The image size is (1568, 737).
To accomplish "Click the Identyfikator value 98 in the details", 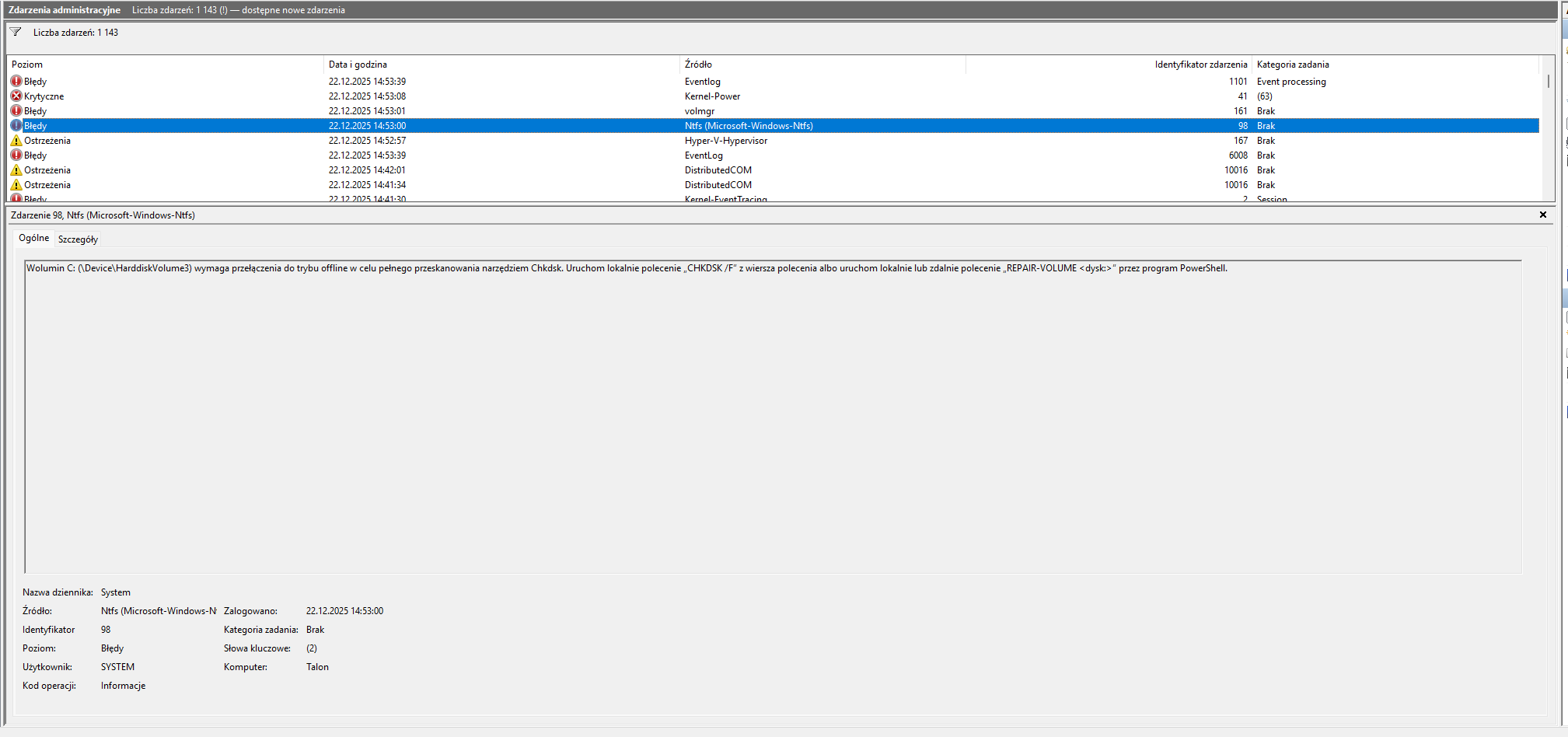I will (x=106, y=630).
